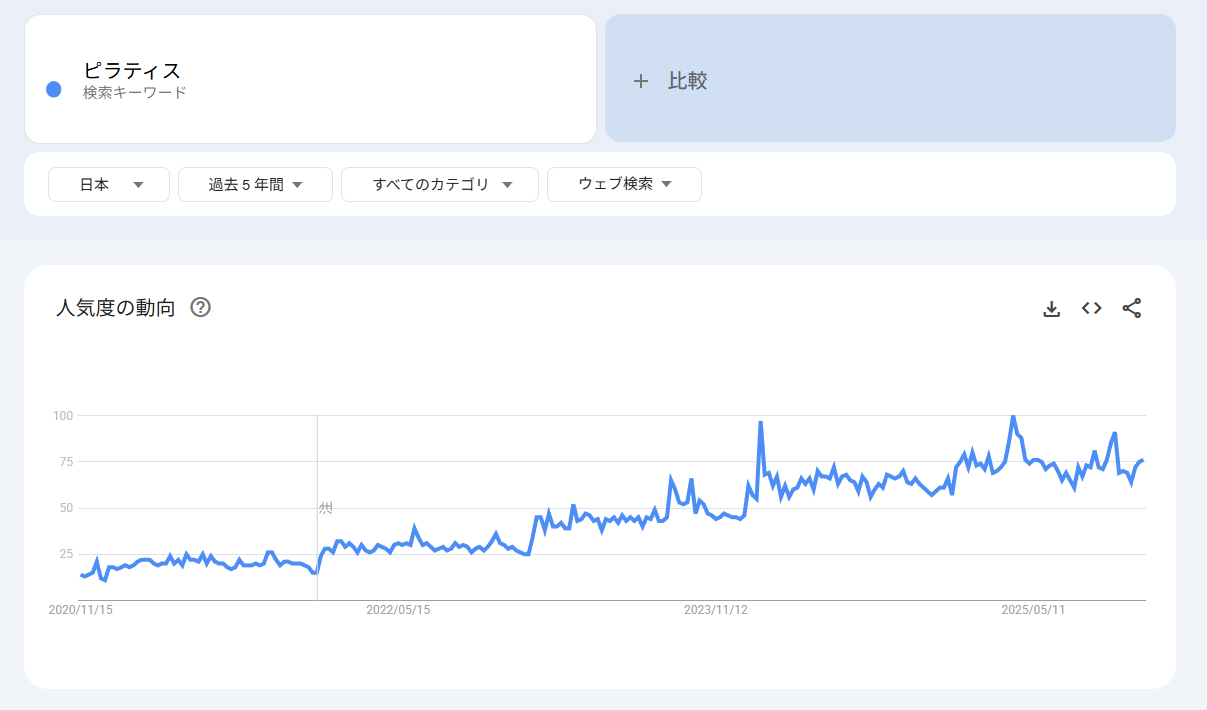1207x710 pixels.
Task: Open the 過去 5 年間 time range dropdown
Action: (255, 184)
